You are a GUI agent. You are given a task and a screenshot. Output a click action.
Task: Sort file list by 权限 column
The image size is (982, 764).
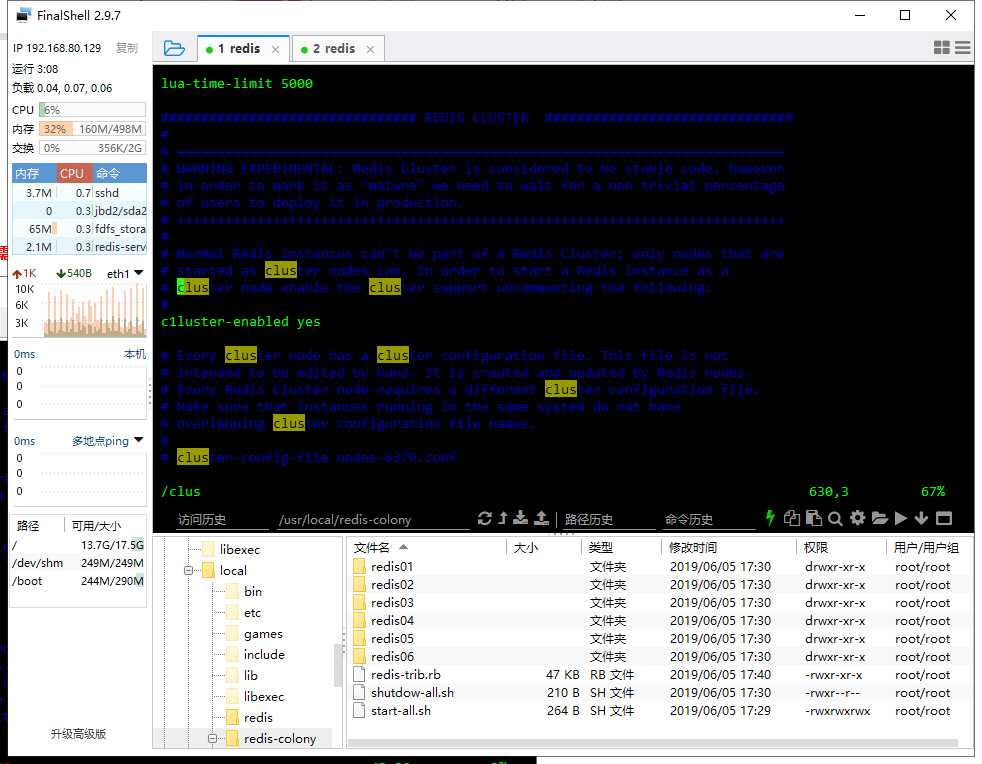pos(840,547)
